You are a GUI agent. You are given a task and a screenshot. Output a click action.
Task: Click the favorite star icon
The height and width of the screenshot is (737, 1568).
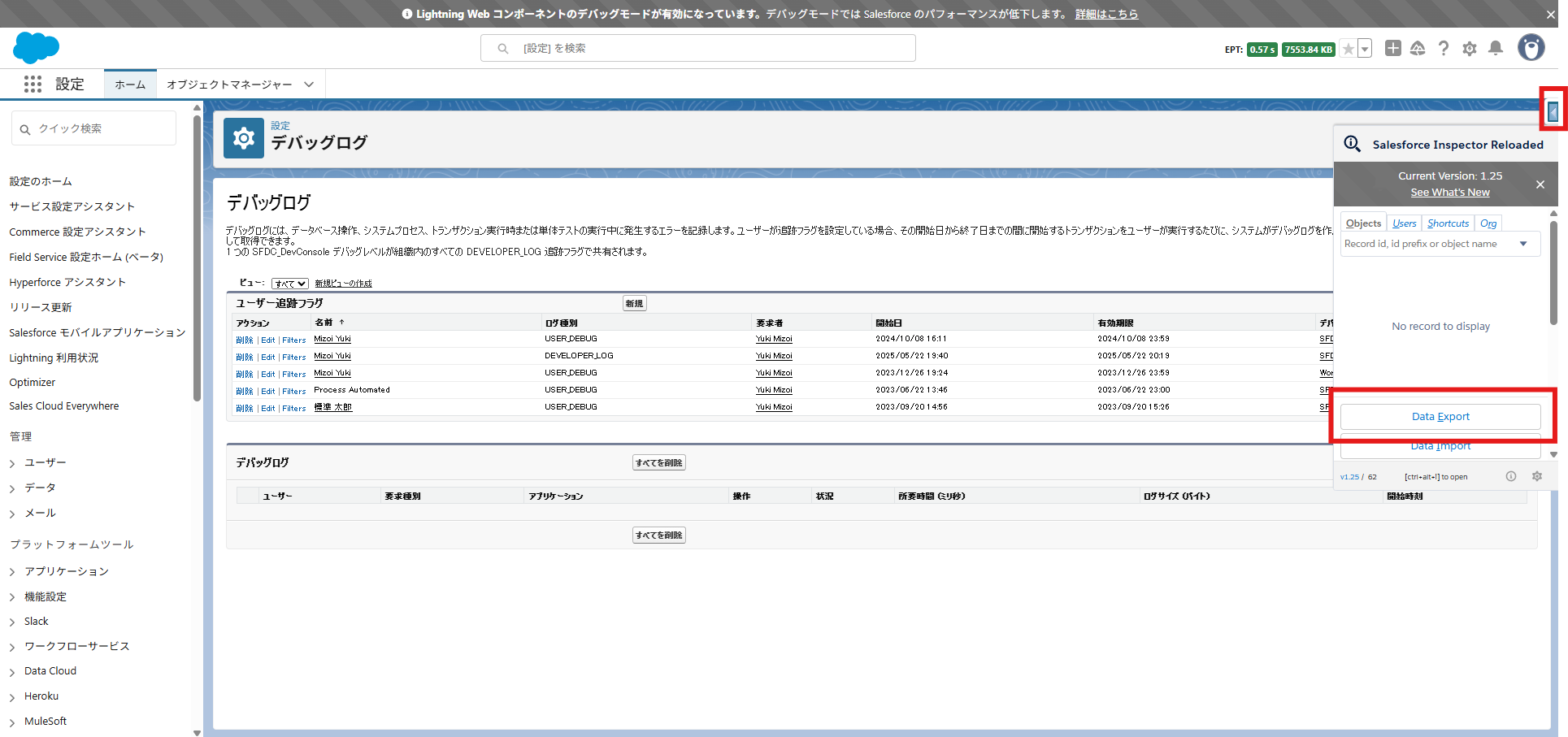pos(1349,49)
